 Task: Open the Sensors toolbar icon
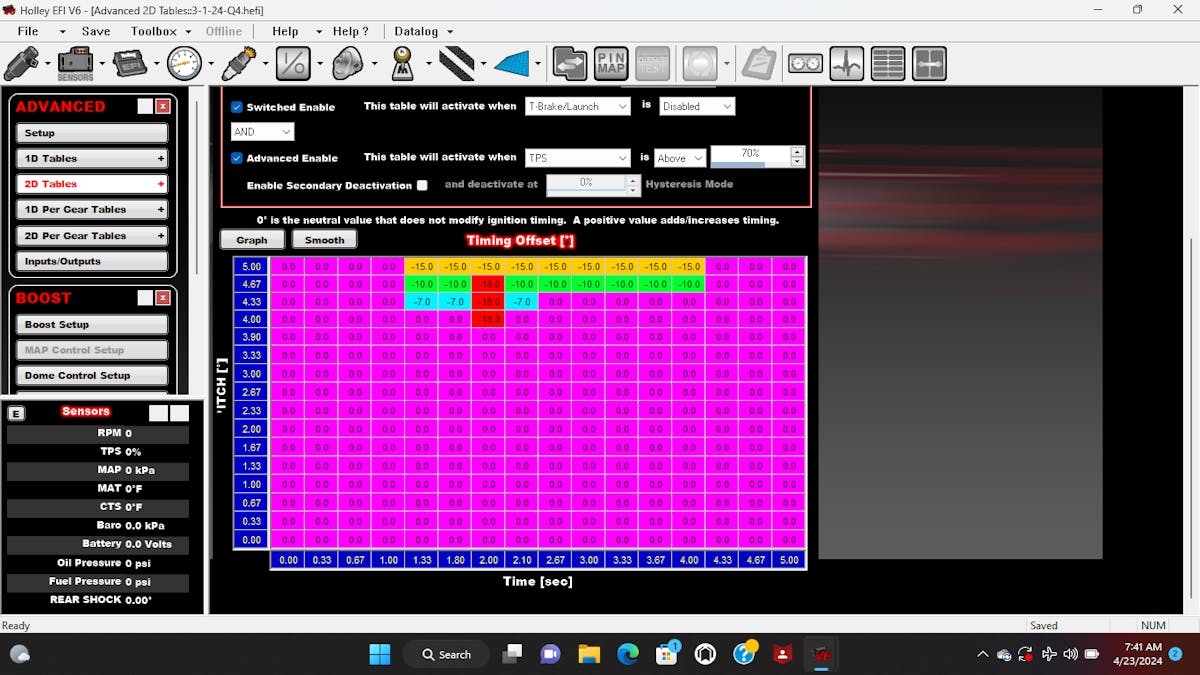(75, 63)
